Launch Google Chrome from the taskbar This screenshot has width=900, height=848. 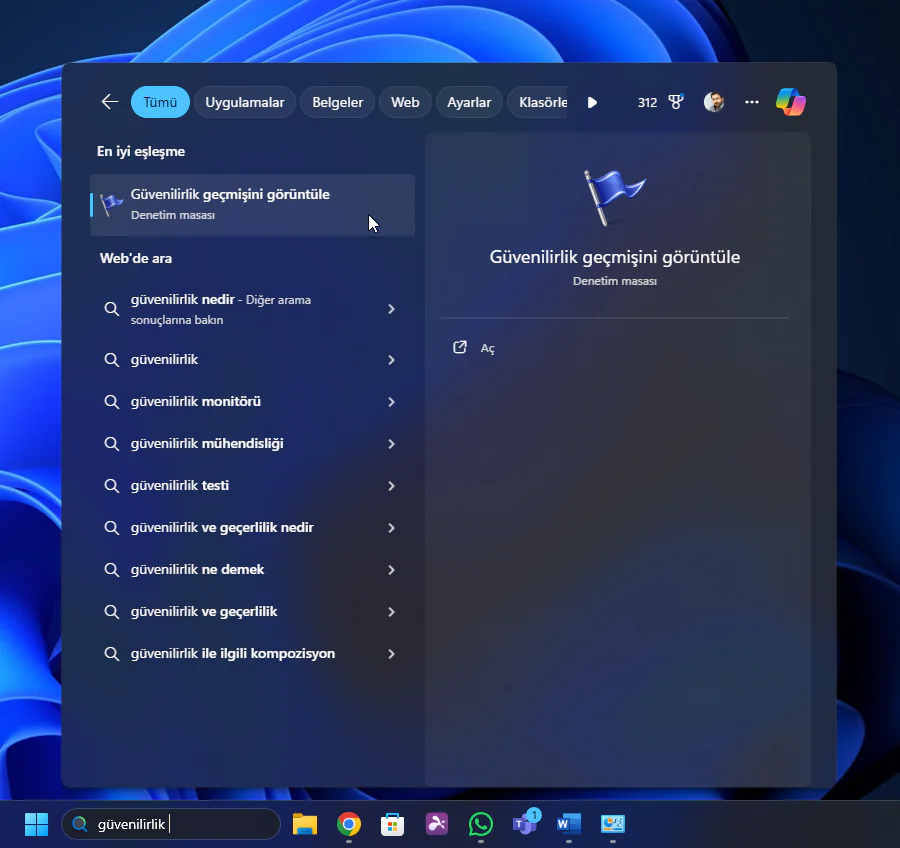tap(348, 823)
